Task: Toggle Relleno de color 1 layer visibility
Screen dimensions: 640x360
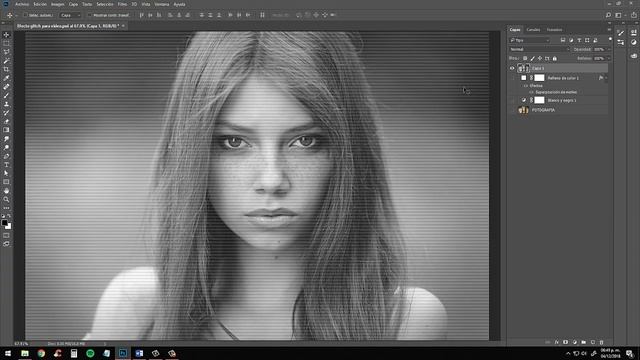Action: [513, 78]
